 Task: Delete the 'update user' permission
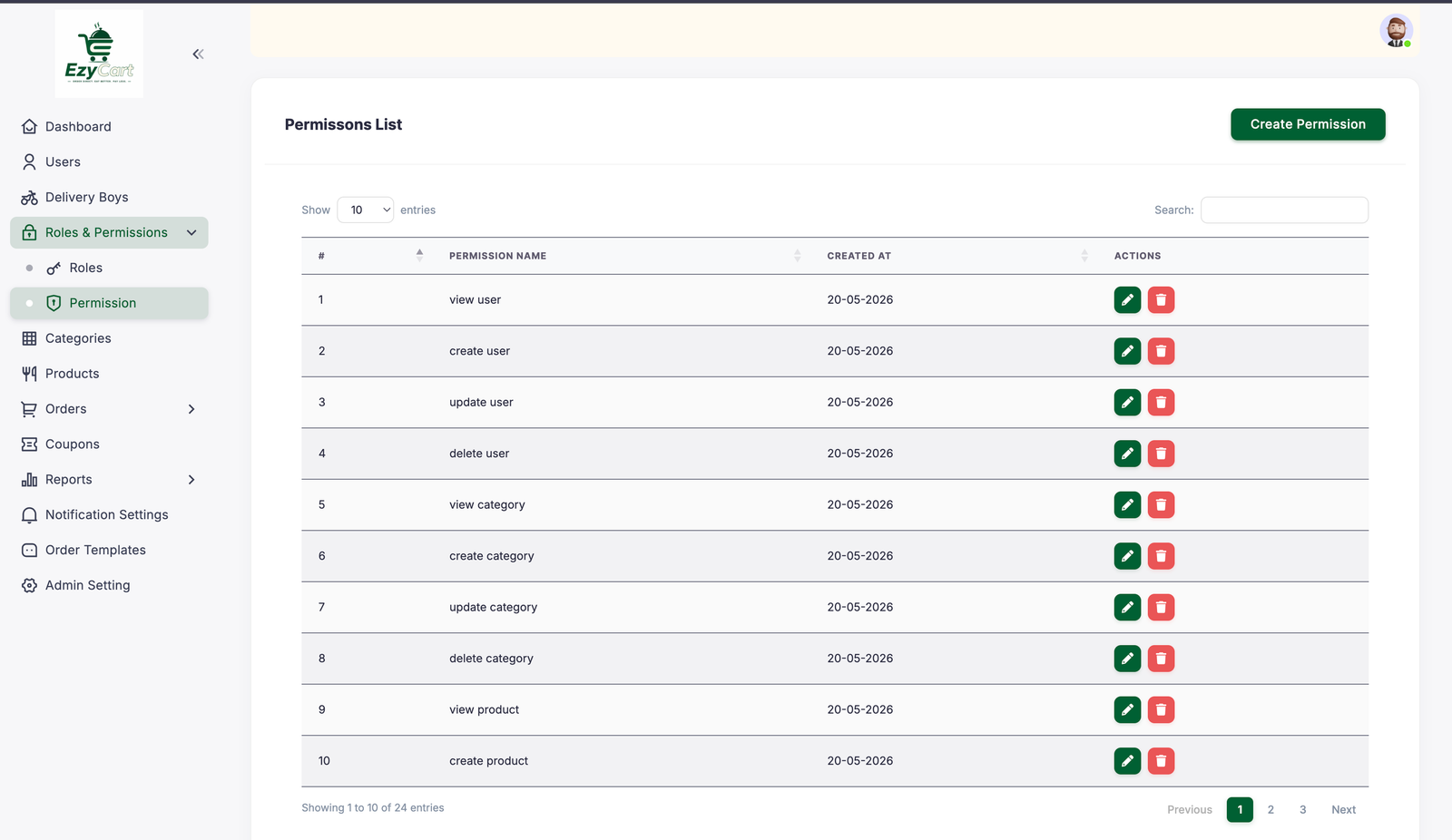point(1161,403)
